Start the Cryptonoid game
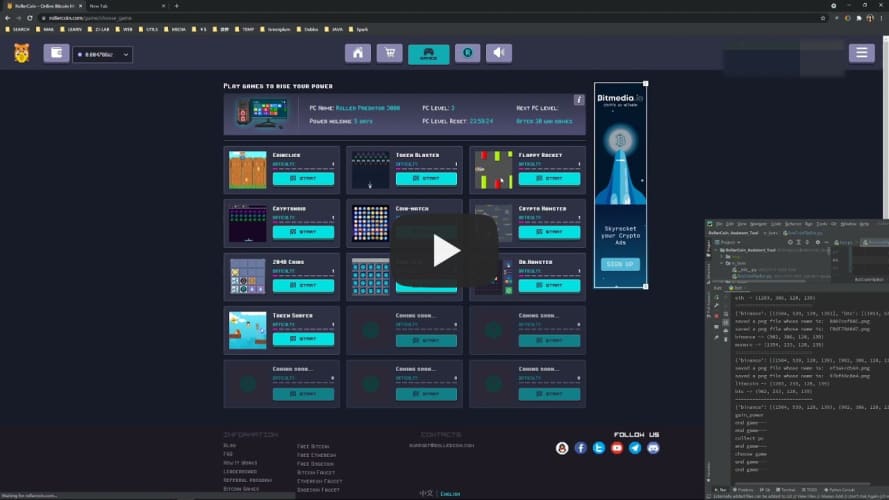 pos(303,232)
